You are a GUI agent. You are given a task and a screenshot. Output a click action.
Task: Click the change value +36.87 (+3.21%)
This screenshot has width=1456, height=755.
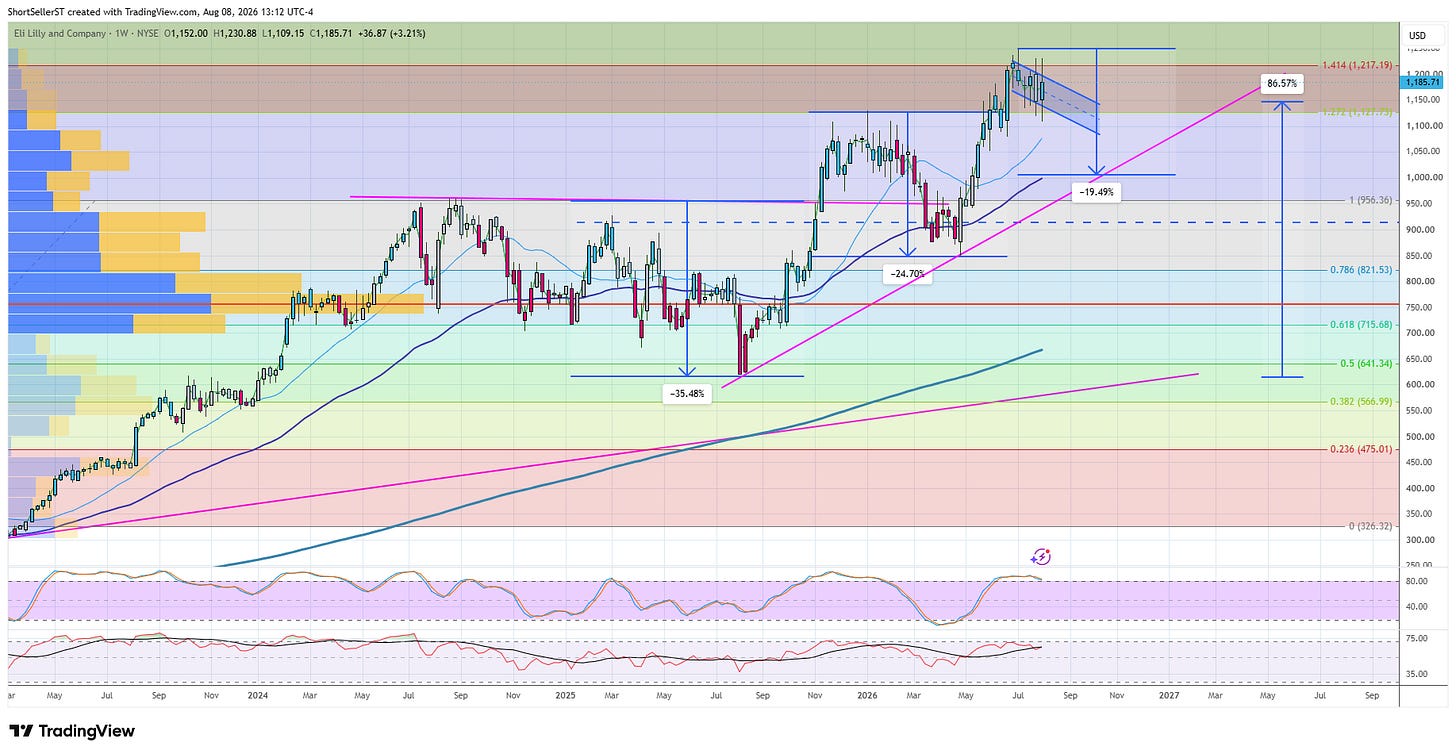point(392,33)
